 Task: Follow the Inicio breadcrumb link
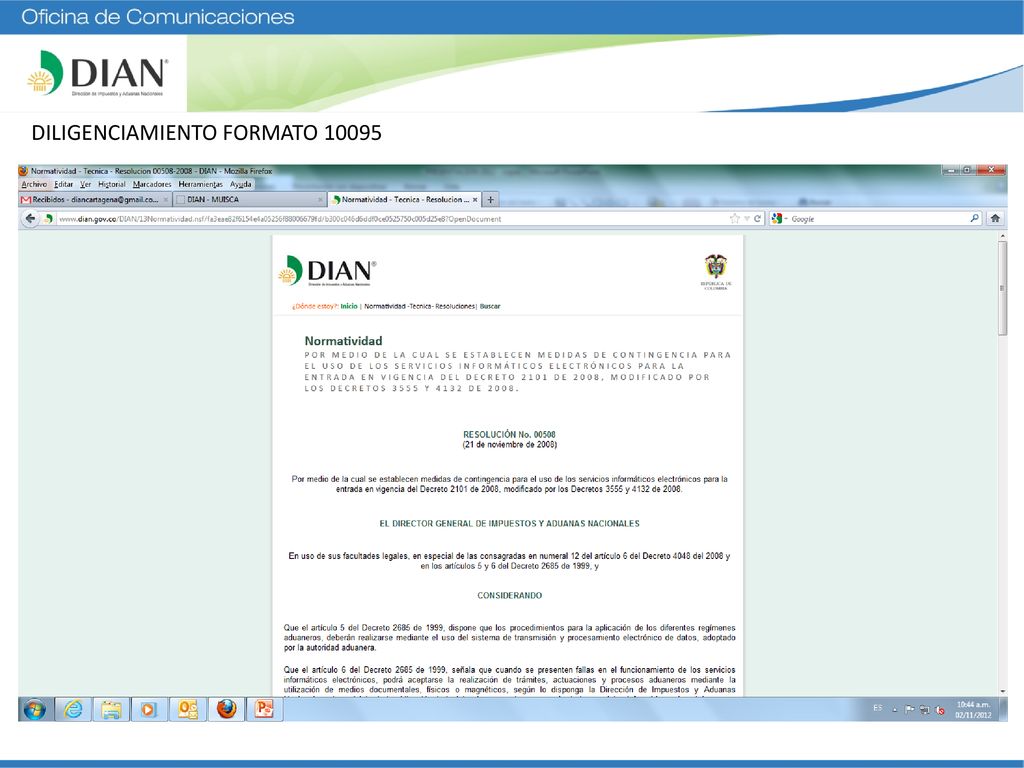pos(349,306)
